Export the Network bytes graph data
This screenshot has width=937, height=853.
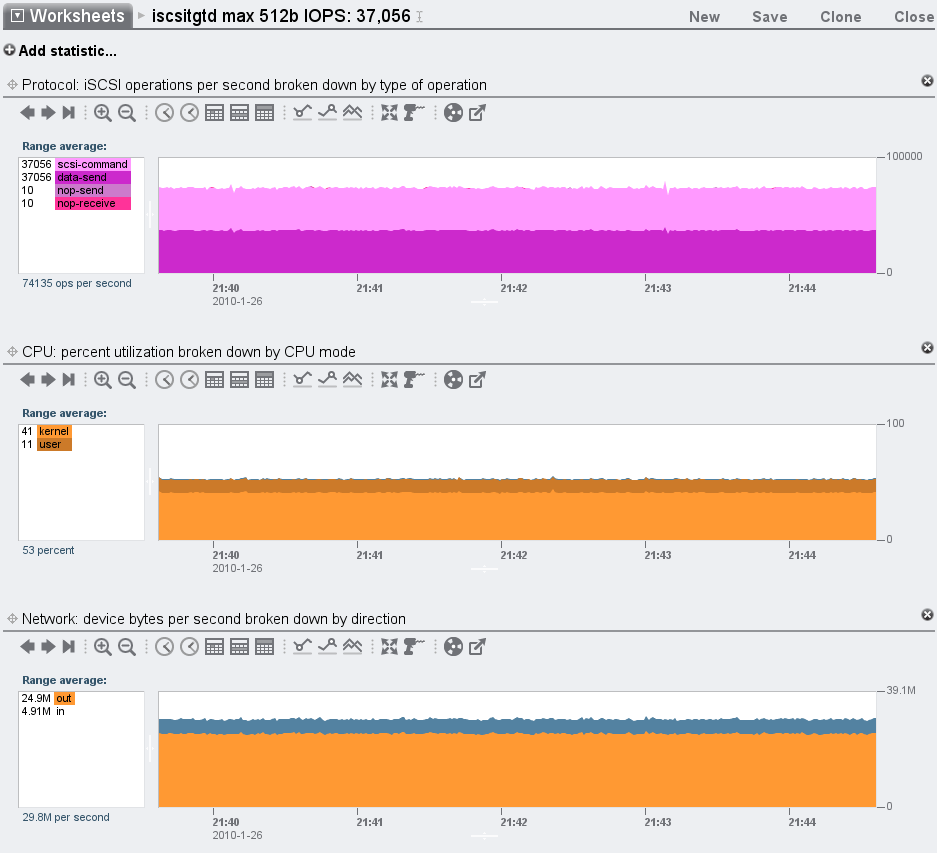coord(478,647)
